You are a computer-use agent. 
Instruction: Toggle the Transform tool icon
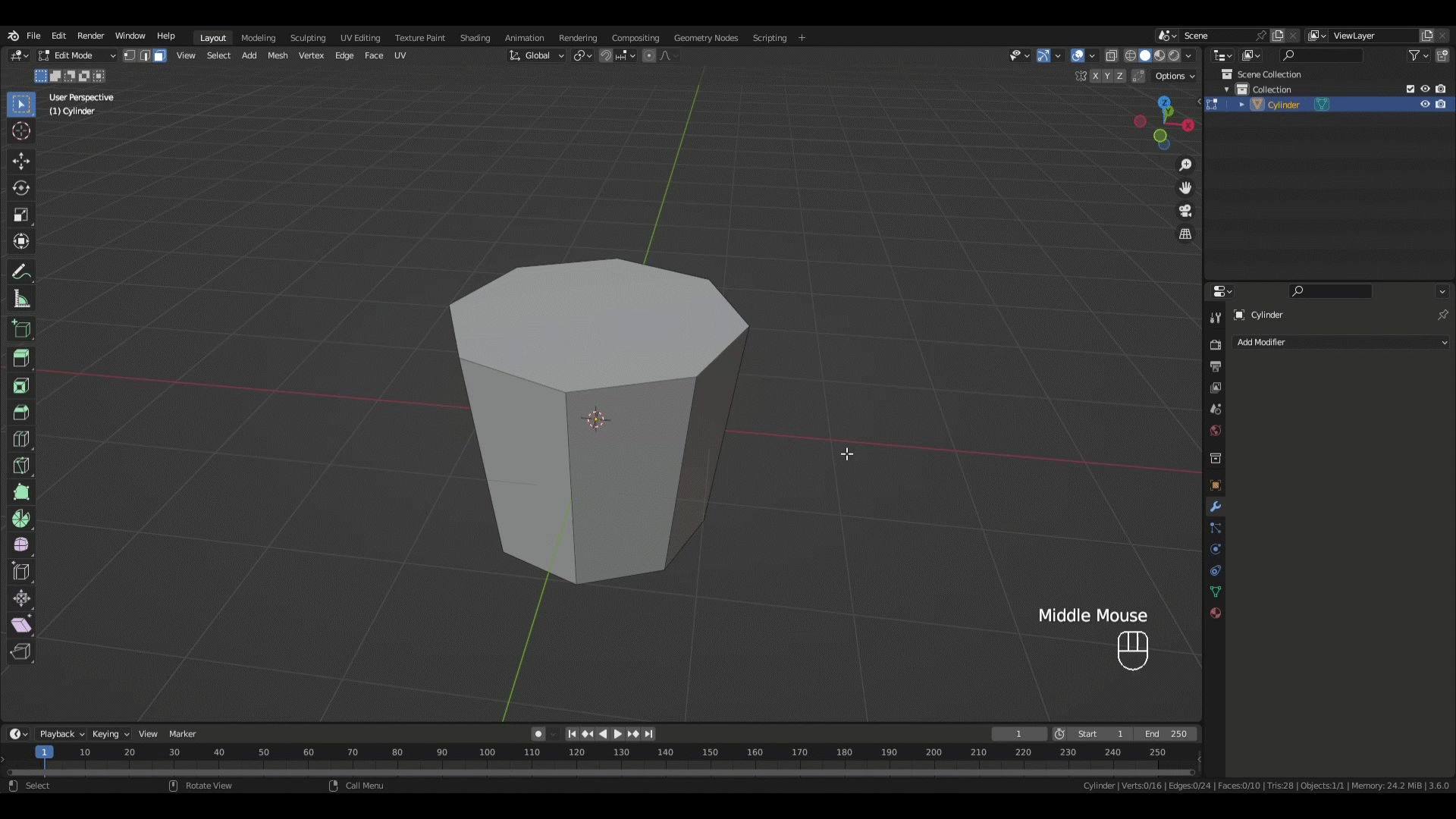(x=21, y=240)
